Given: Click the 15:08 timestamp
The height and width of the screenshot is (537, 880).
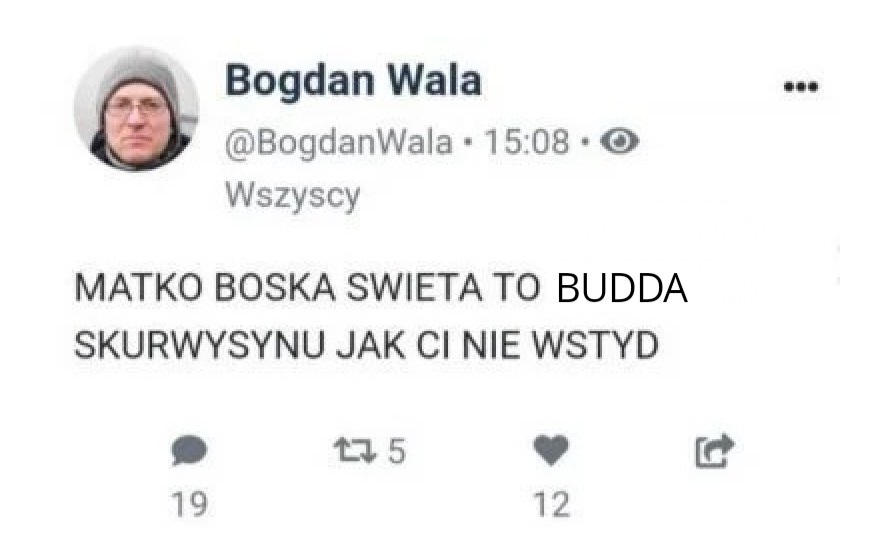Looking at the screenshot, I should 526,141.
